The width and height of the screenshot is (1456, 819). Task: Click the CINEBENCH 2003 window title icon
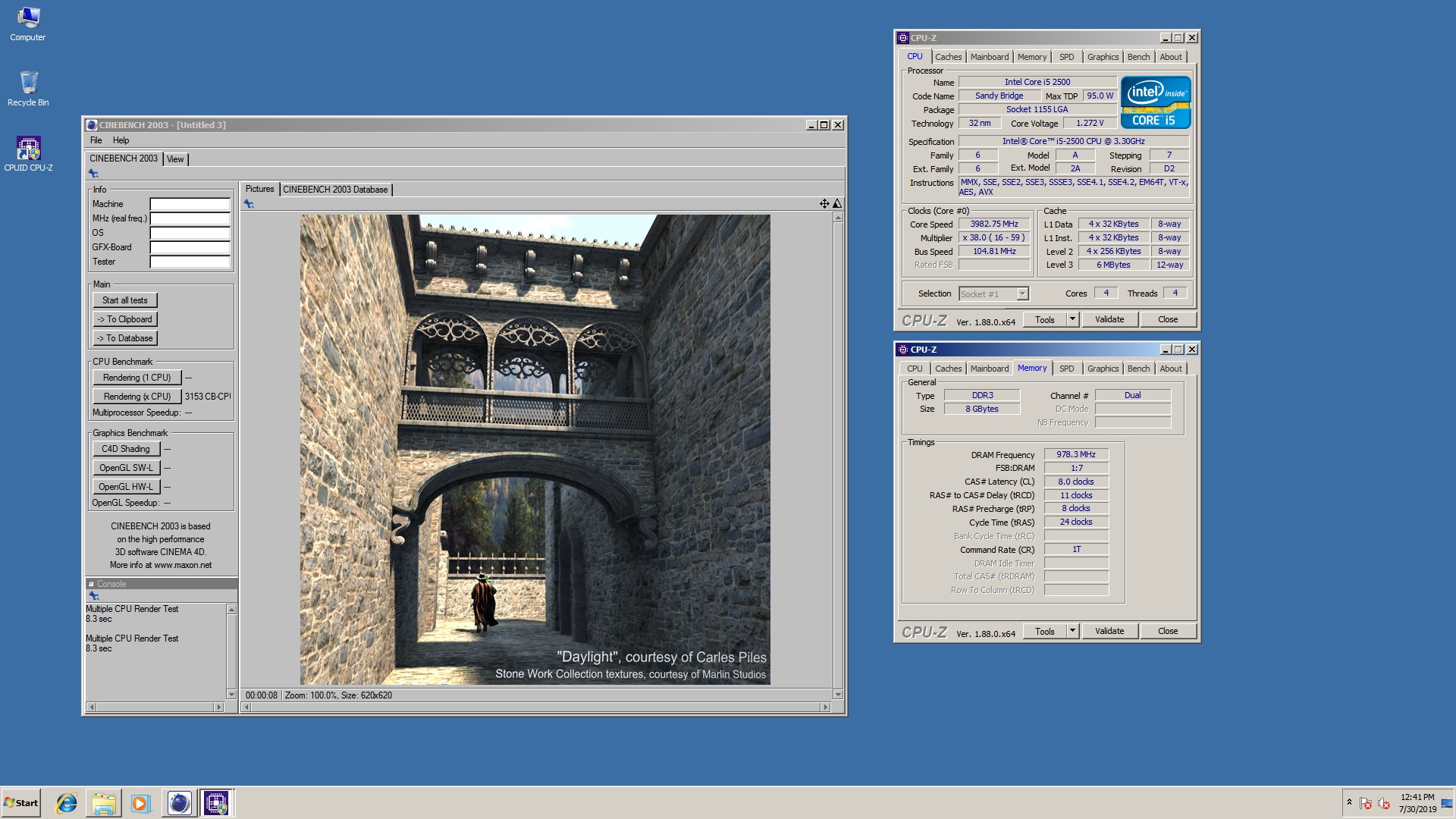(91, 125)
